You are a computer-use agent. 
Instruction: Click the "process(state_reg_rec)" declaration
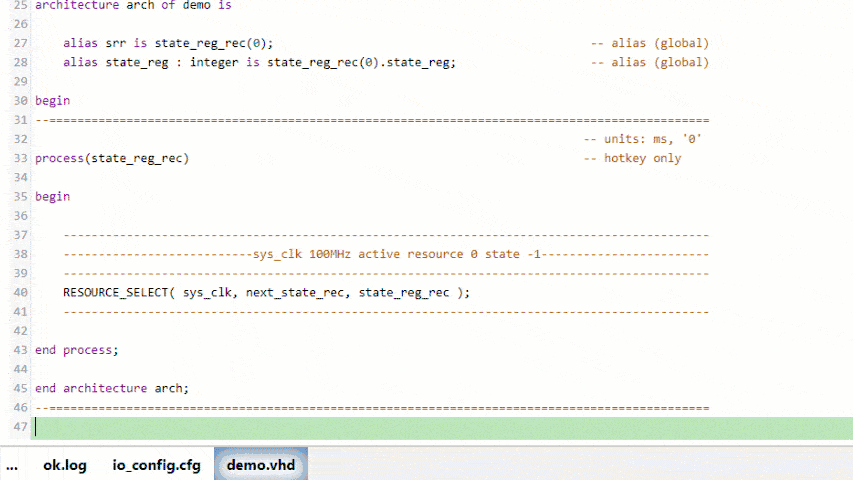coord(111,158)
